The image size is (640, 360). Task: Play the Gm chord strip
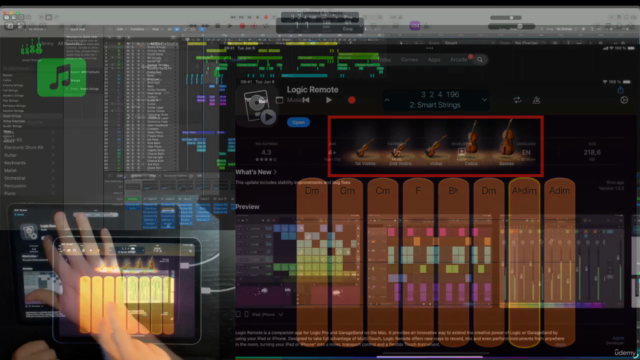347,262
